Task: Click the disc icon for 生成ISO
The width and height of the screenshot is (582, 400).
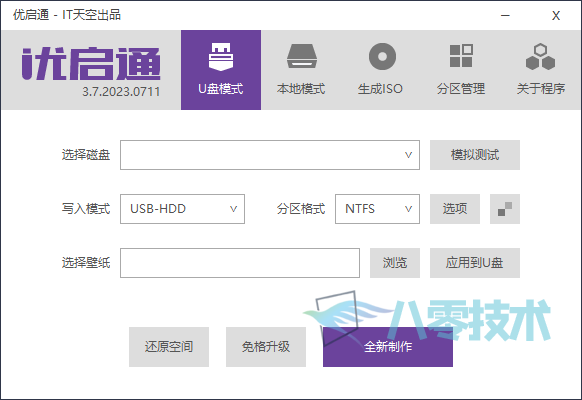Action: [382, 56]
